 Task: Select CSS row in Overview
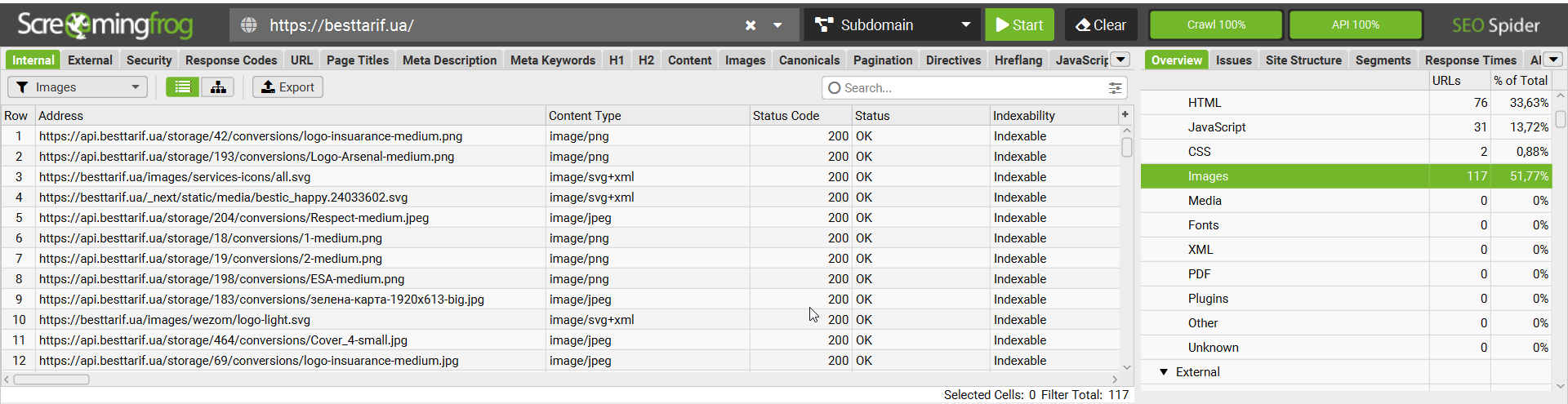pos(1346,151)
